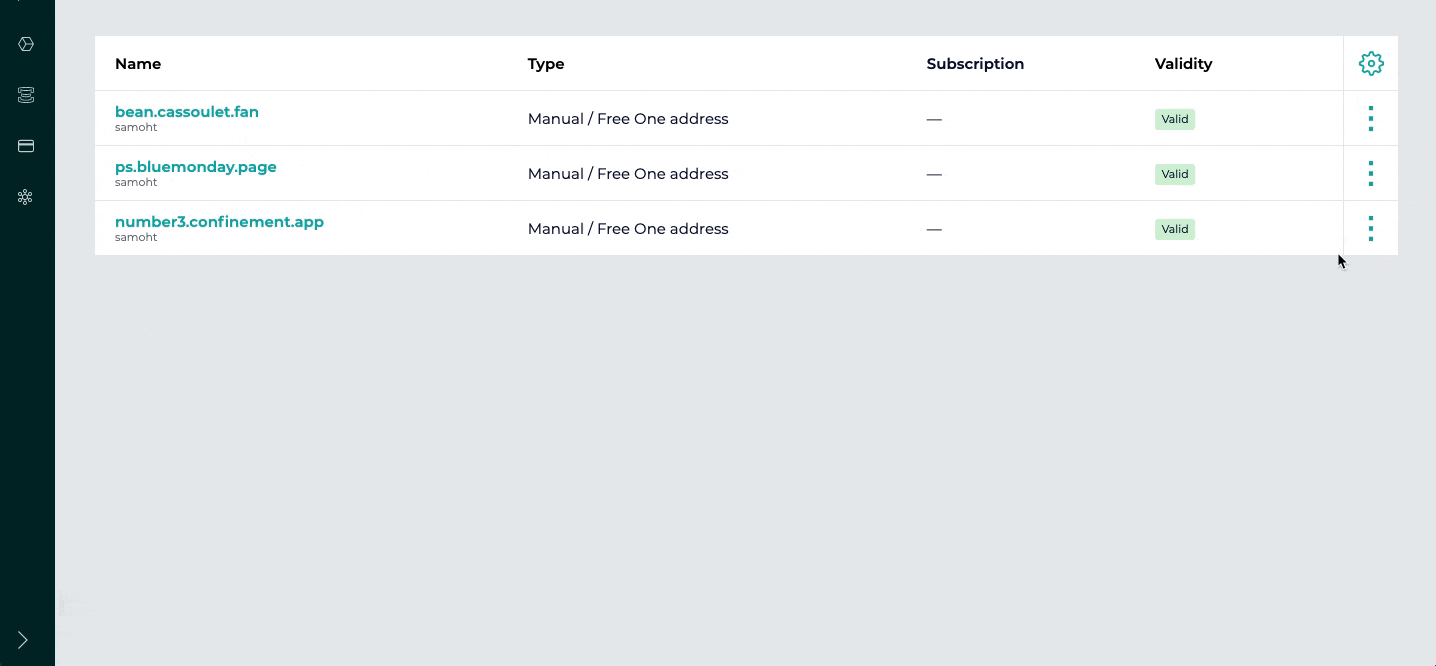Open the credit card billing icon
The height and width of the screenshot is (666, 1436).
(x=26, y=146)
